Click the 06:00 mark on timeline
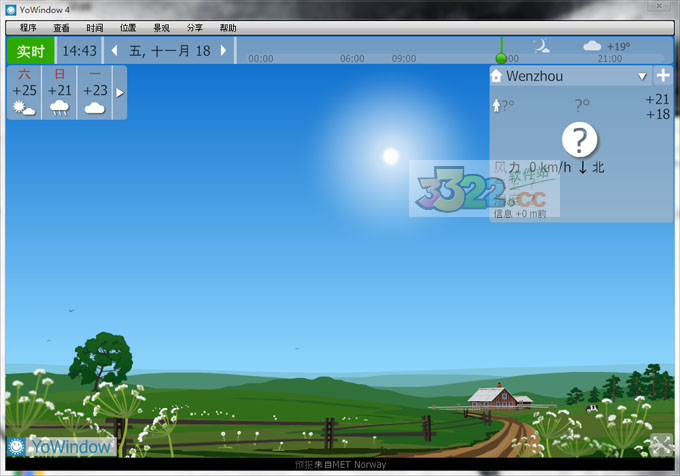Screen dimensions: 680x476 [x=352, y=59]
